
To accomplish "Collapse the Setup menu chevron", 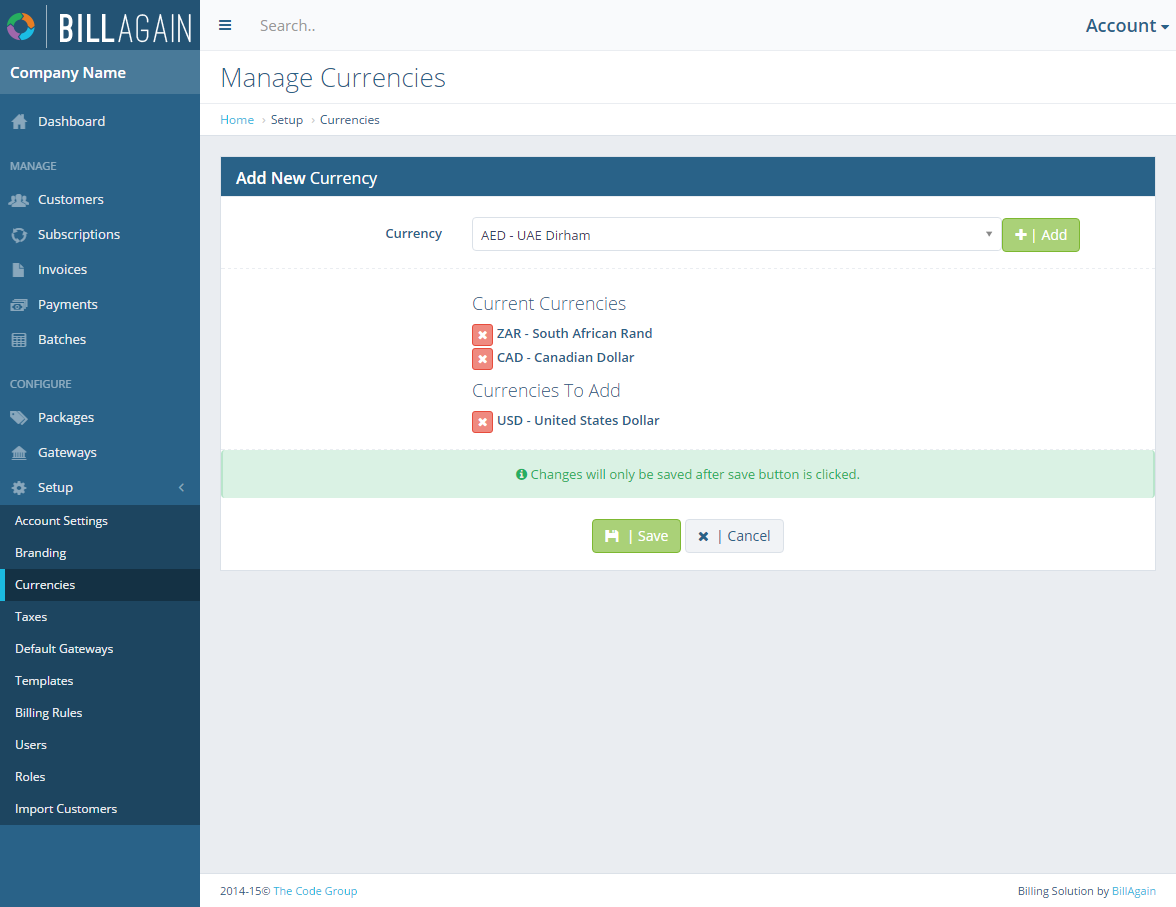I will pos(182,488).
